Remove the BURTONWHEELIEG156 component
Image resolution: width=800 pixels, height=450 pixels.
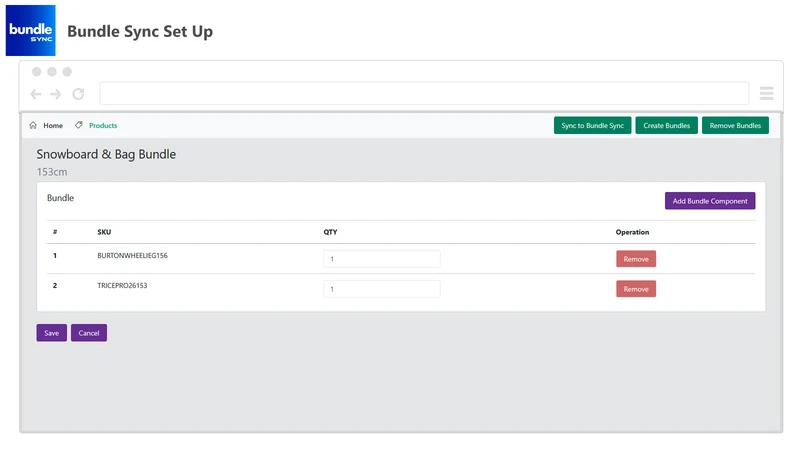pyautogui.click(x=636, y=259)
